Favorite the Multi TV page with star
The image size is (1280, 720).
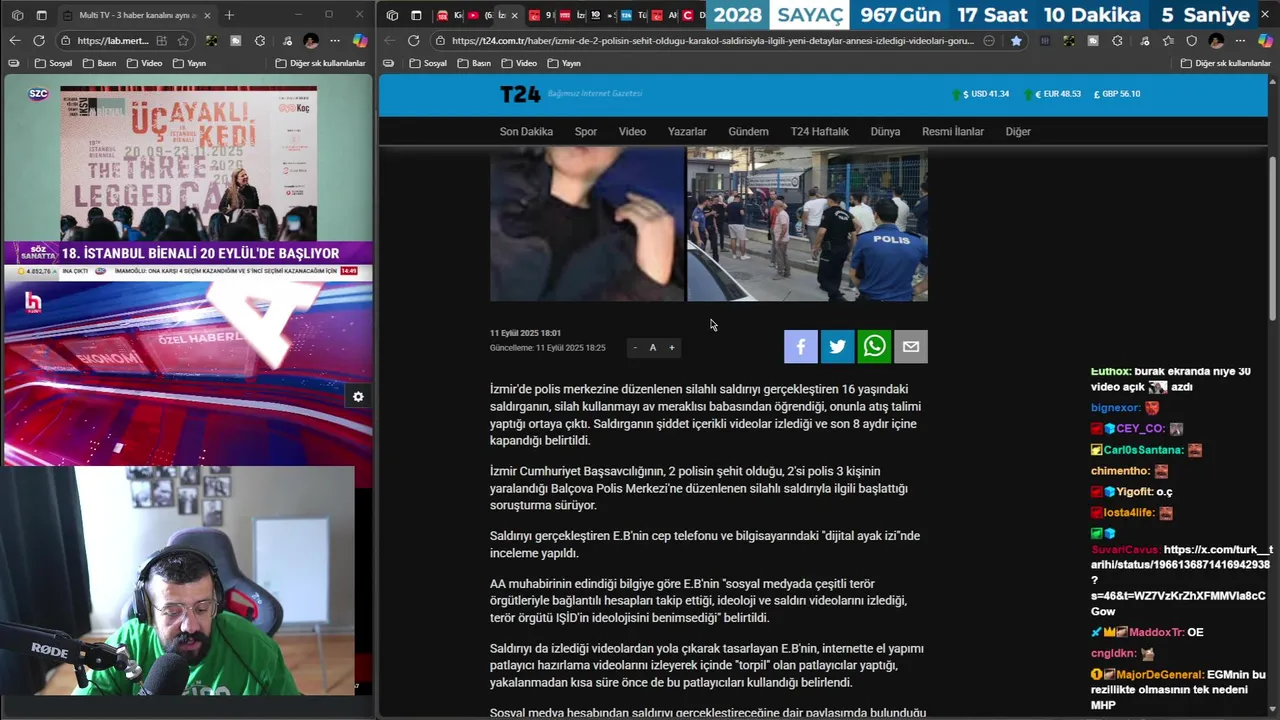pyautogui.click(x=183, y=40)
